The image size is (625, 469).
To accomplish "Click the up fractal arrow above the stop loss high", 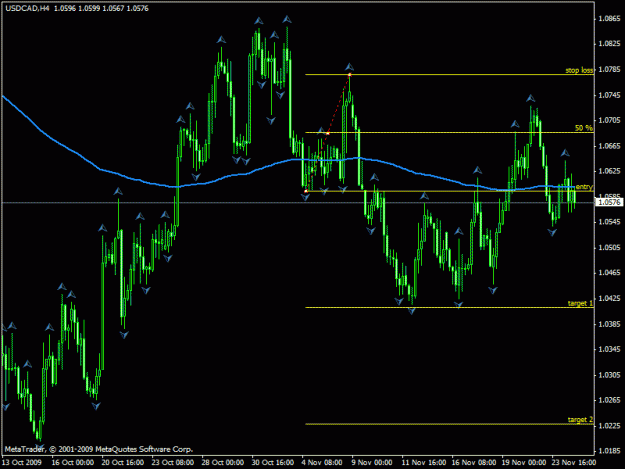I will click(x=349, y=67).
